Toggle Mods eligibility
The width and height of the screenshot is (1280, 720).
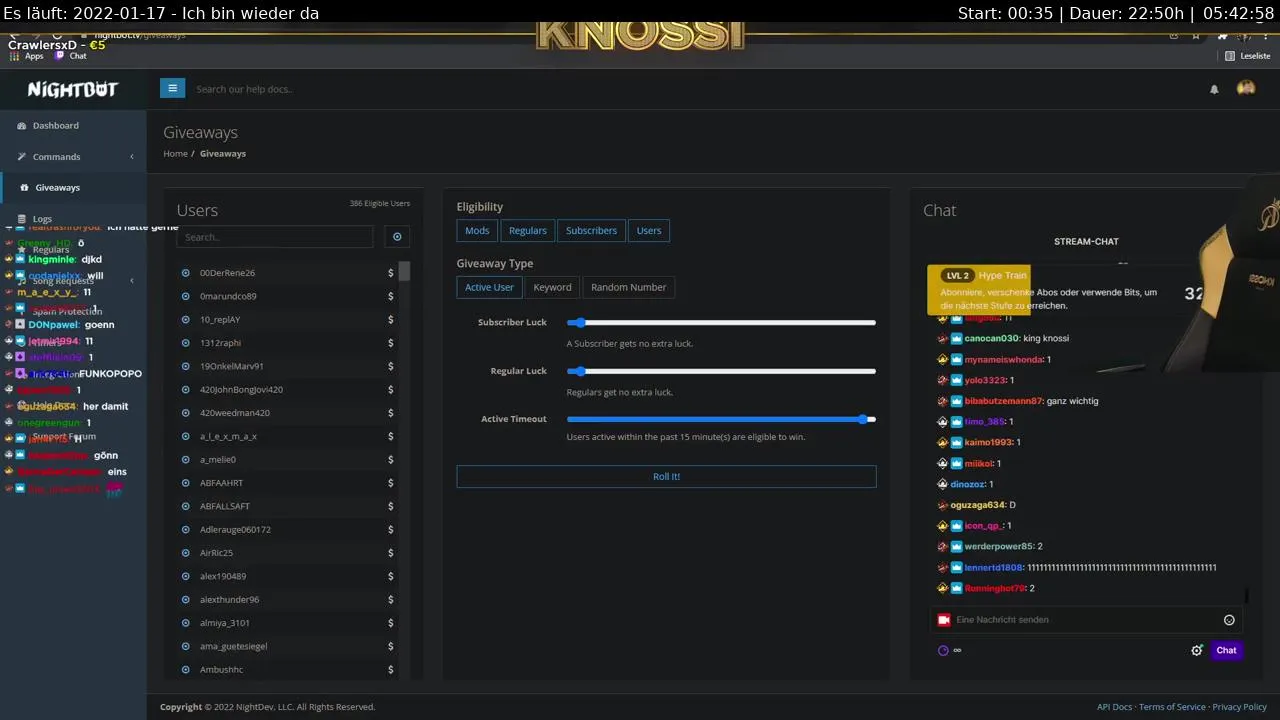tap(477, 230)
